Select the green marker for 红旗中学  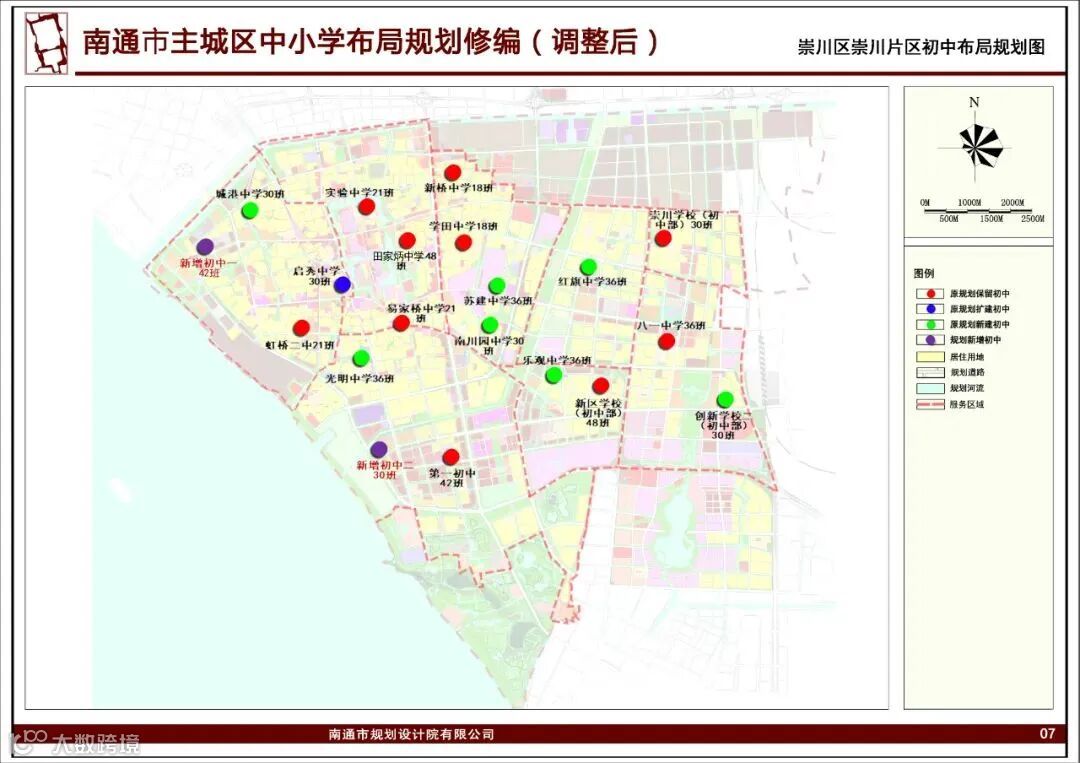point(588,266)
